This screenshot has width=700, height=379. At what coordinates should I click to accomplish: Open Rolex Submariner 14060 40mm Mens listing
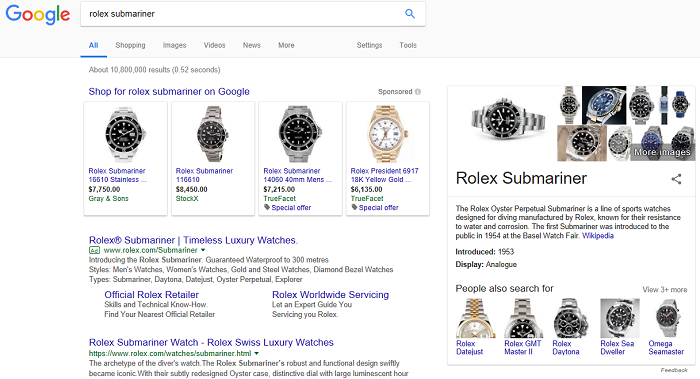297,175
